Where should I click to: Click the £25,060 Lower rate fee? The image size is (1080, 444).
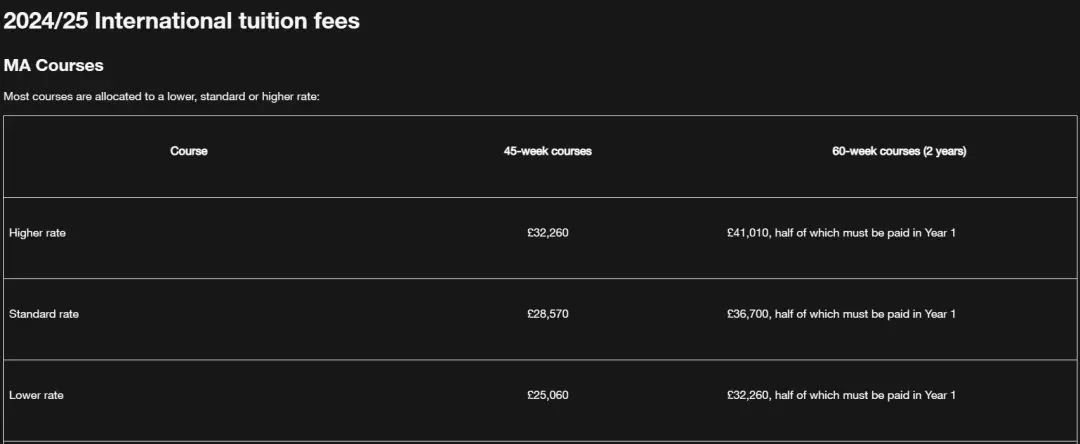pos(548,395)
